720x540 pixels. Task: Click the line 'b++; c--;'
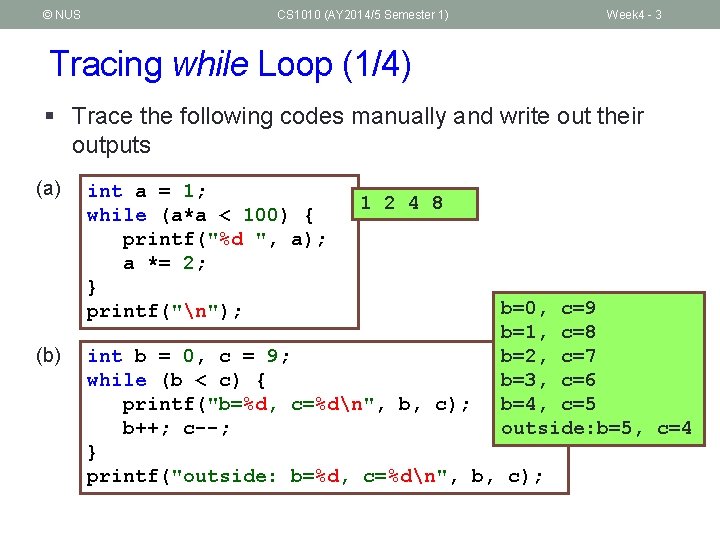point(176,428)
